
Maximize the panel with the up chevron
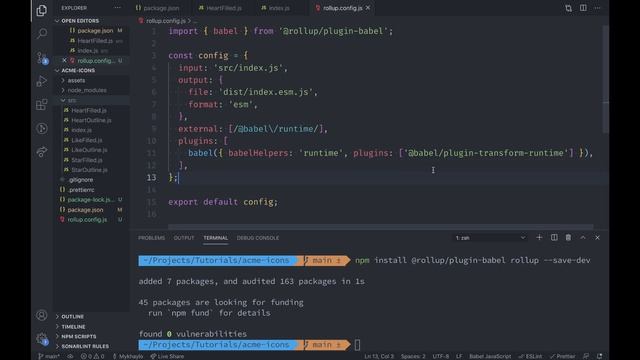(x=583, y=238)
